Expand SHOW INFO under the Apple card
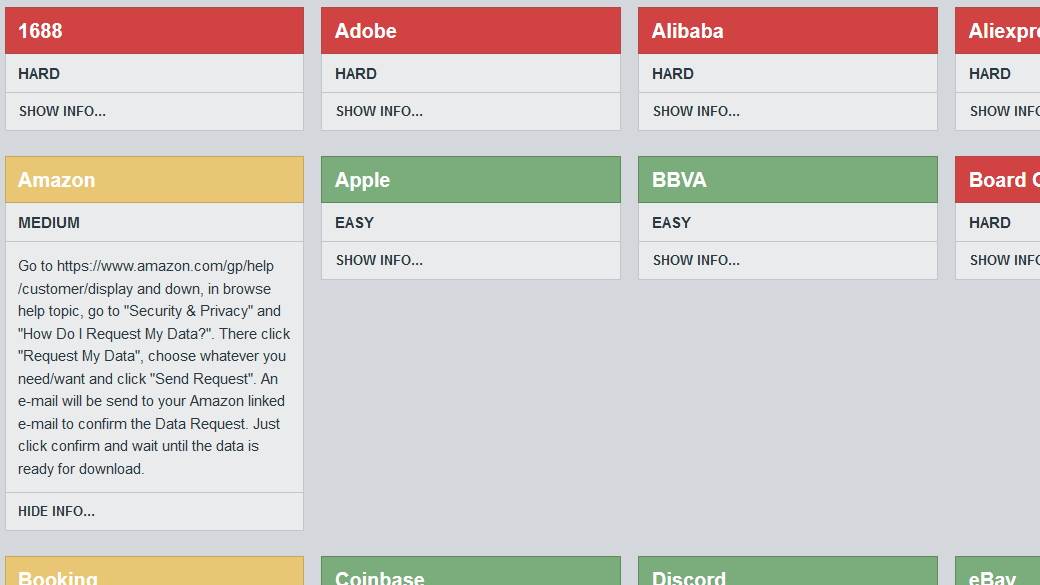 [x=379, y=260]
